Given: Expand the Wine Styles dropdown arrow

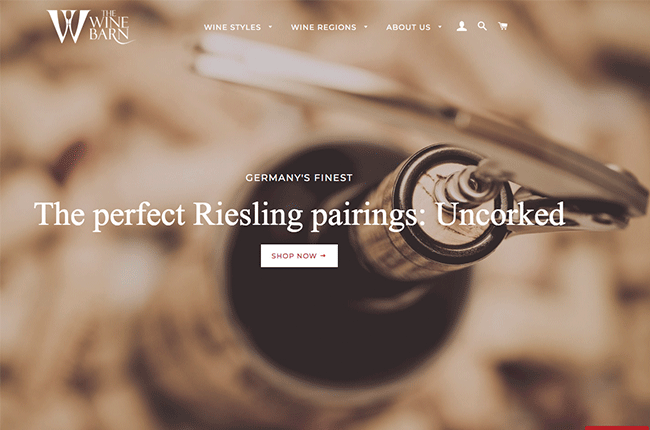Looking at the screenshot, I should [270, 27].
